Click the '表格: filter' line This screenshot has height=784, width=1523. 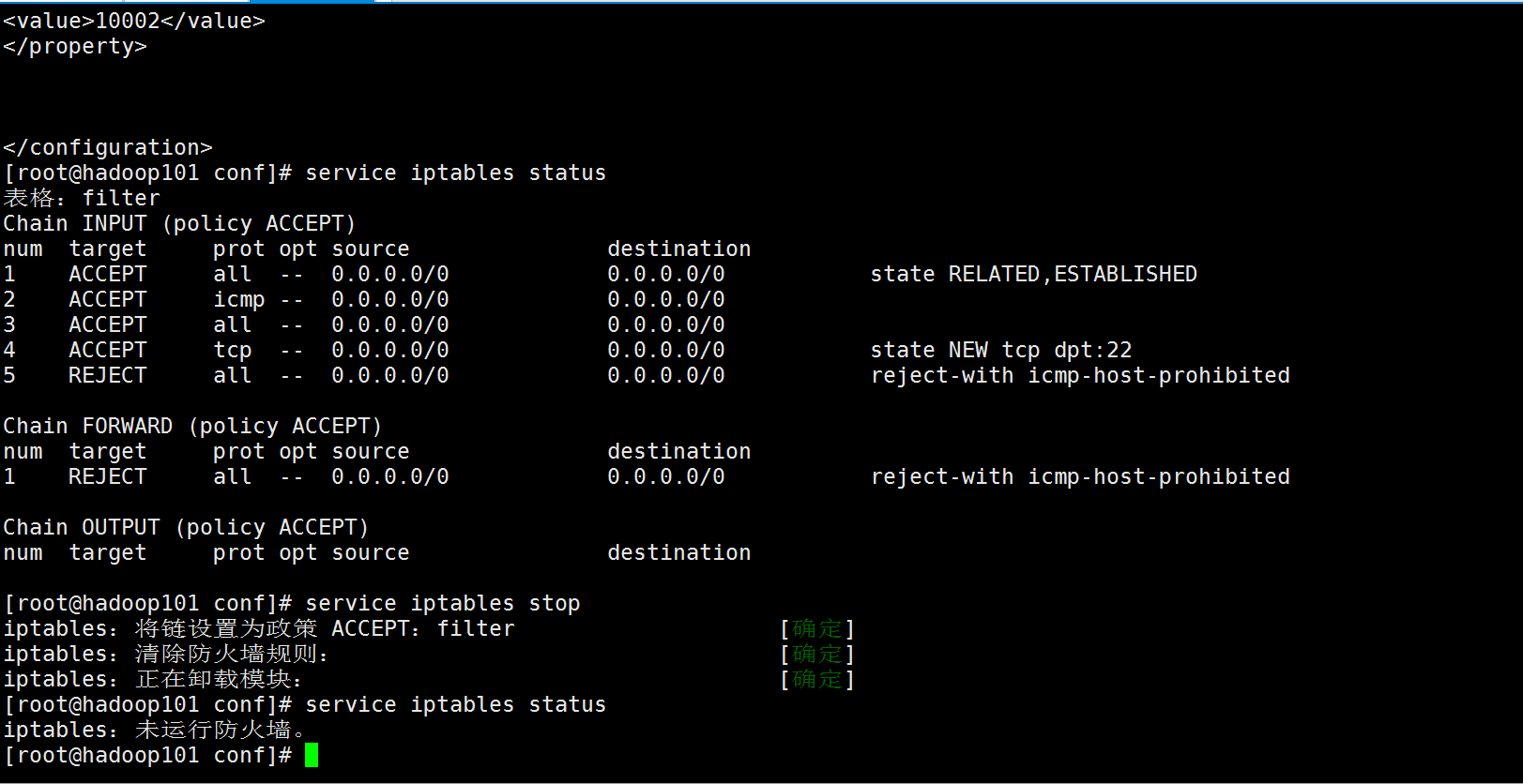[82, 198]
